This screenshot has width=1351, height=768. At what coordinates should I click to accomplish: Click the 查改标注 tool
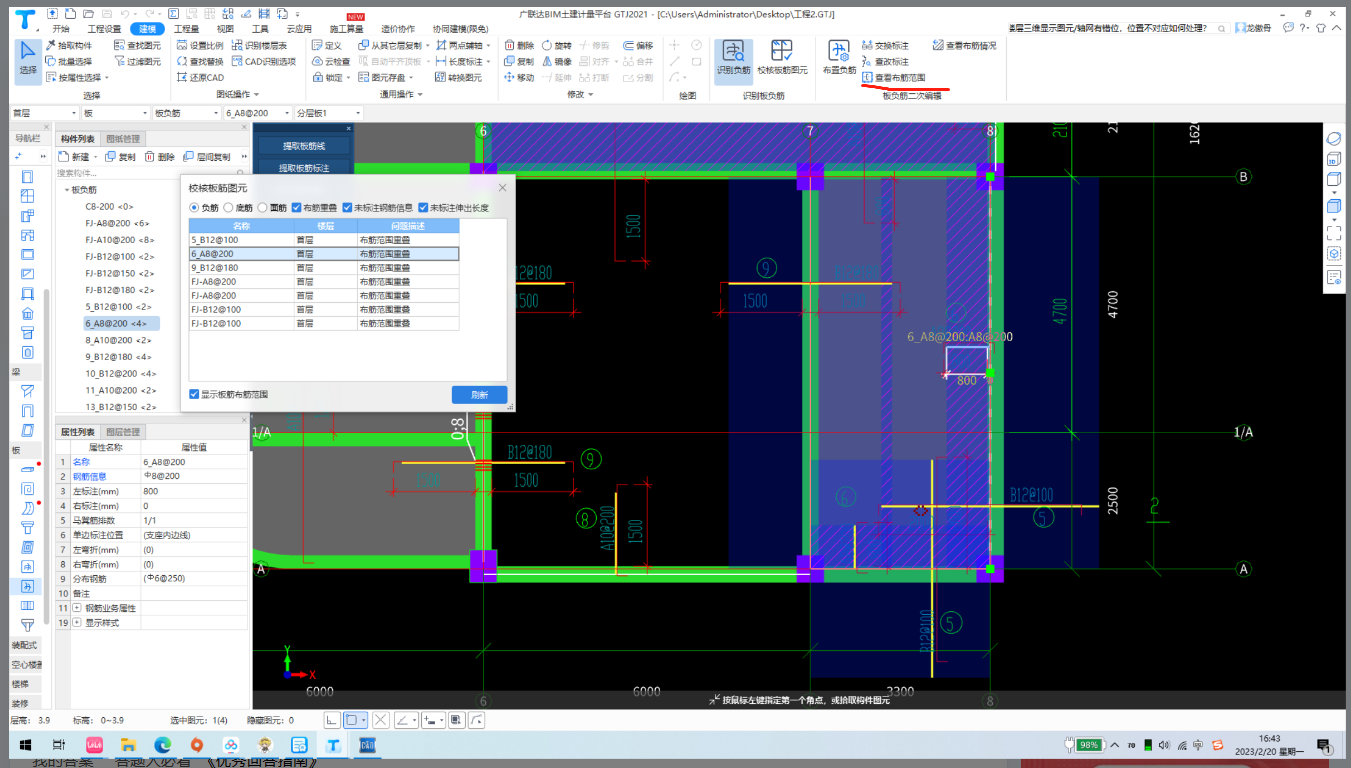[885, 61]
